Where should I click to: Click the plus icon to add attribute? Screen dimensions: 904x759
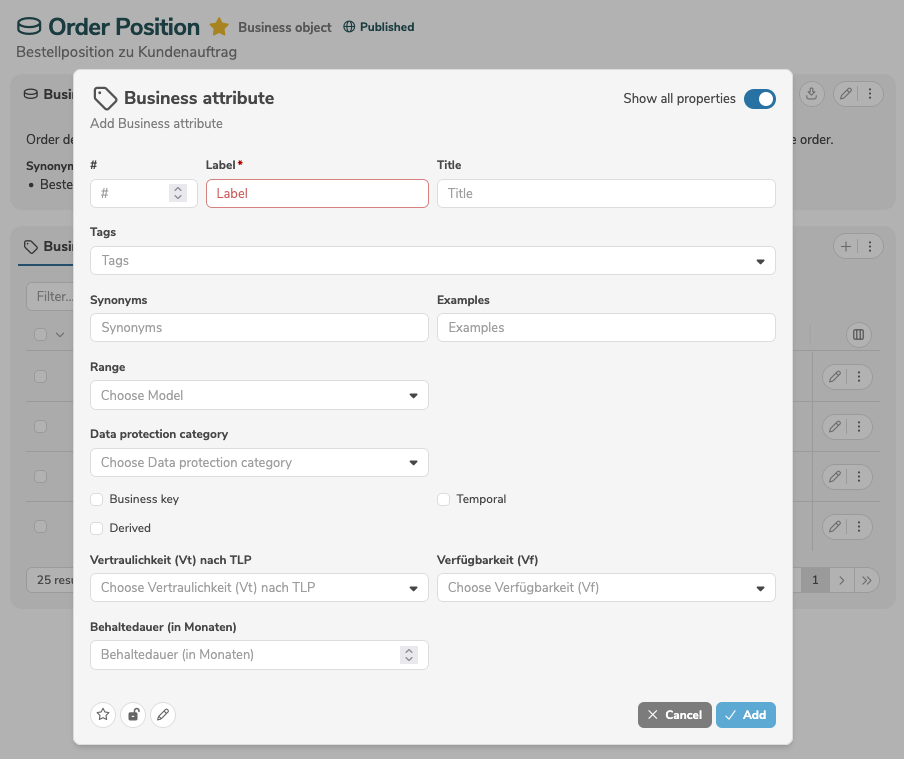click(x=846, y=246)
